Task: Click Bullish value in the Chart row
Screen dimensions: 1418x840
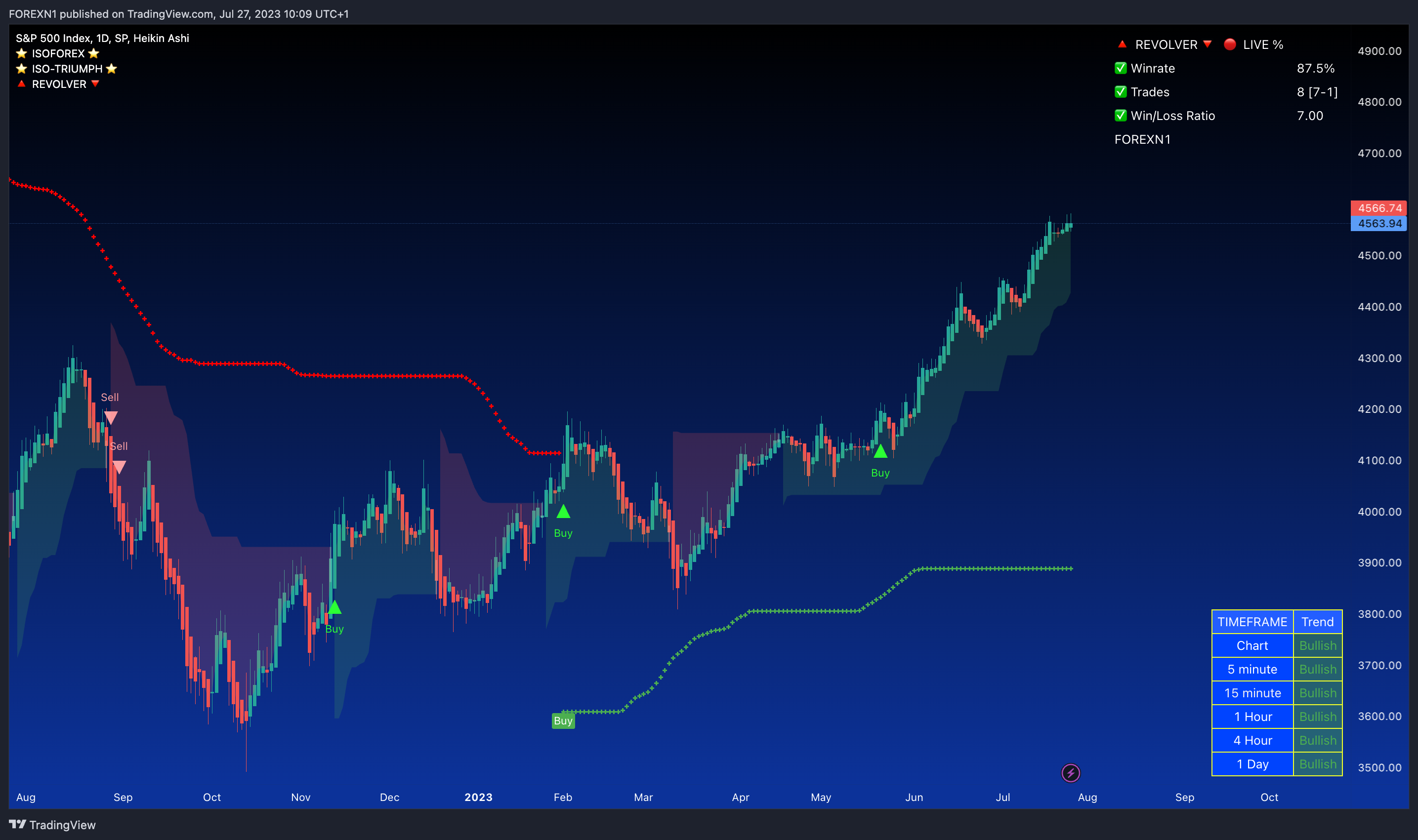Action: click(x=1317, y=645)
